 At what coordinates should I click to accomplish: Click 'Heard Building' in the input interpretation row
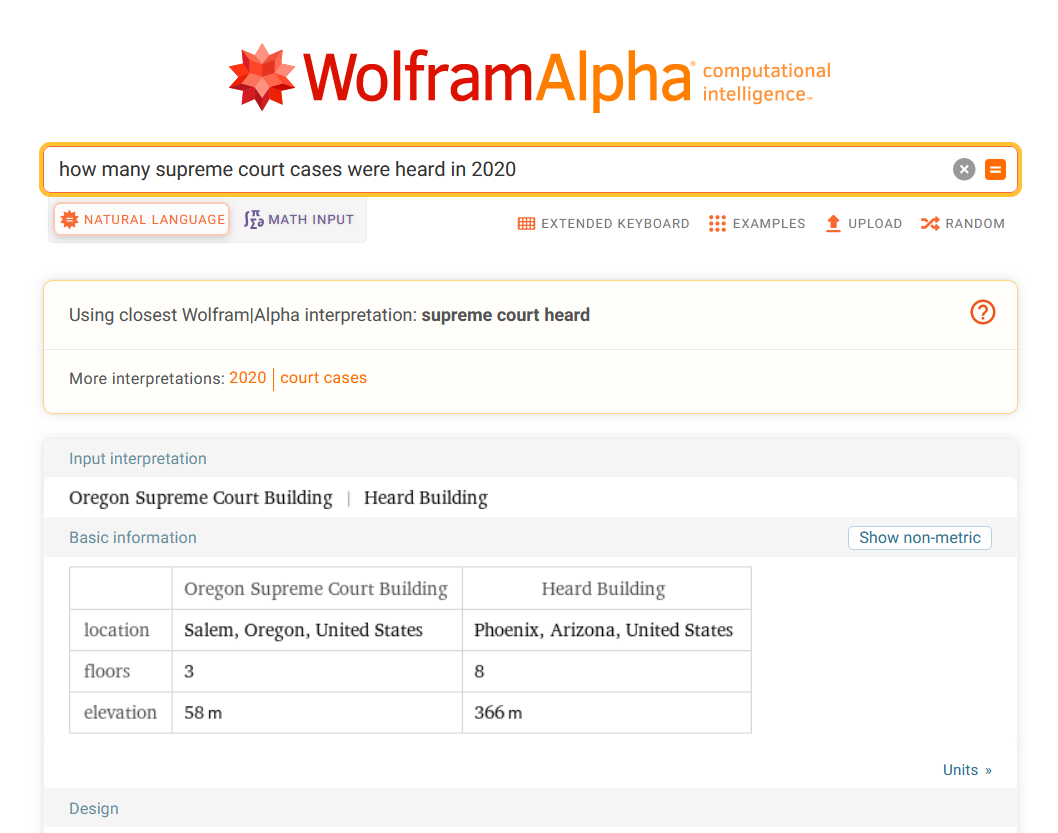[x=426, y=498]
